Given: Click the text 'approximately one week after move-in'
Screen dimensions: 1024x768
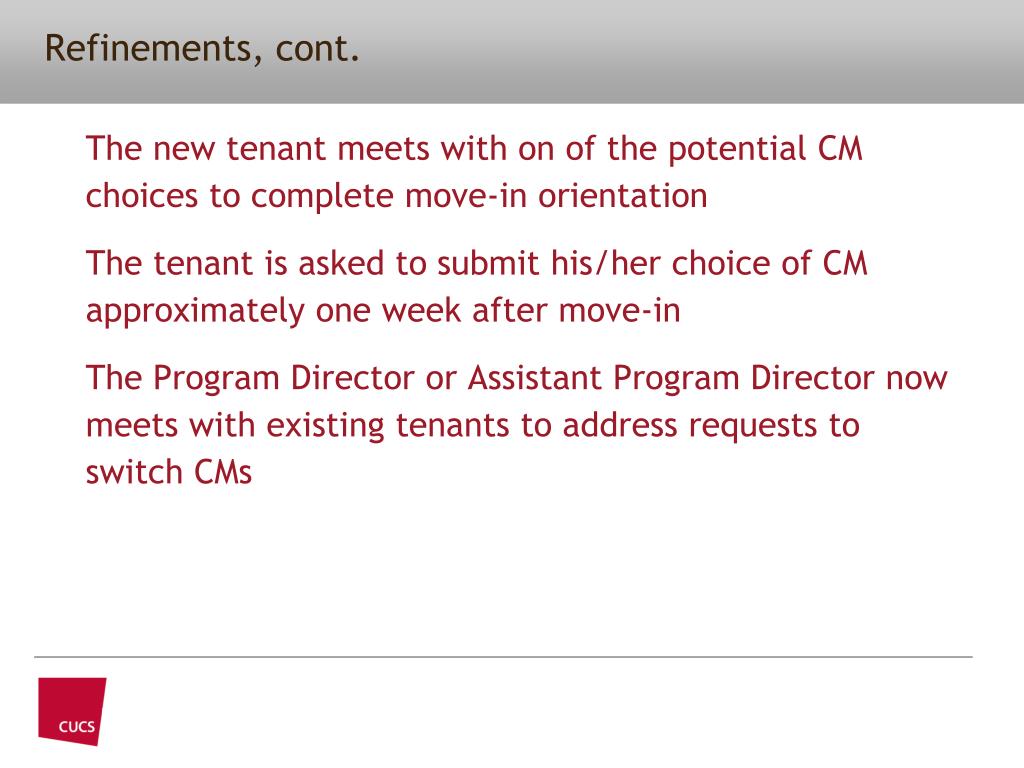Looking at the screenshot, I should (x=383, y=310).
